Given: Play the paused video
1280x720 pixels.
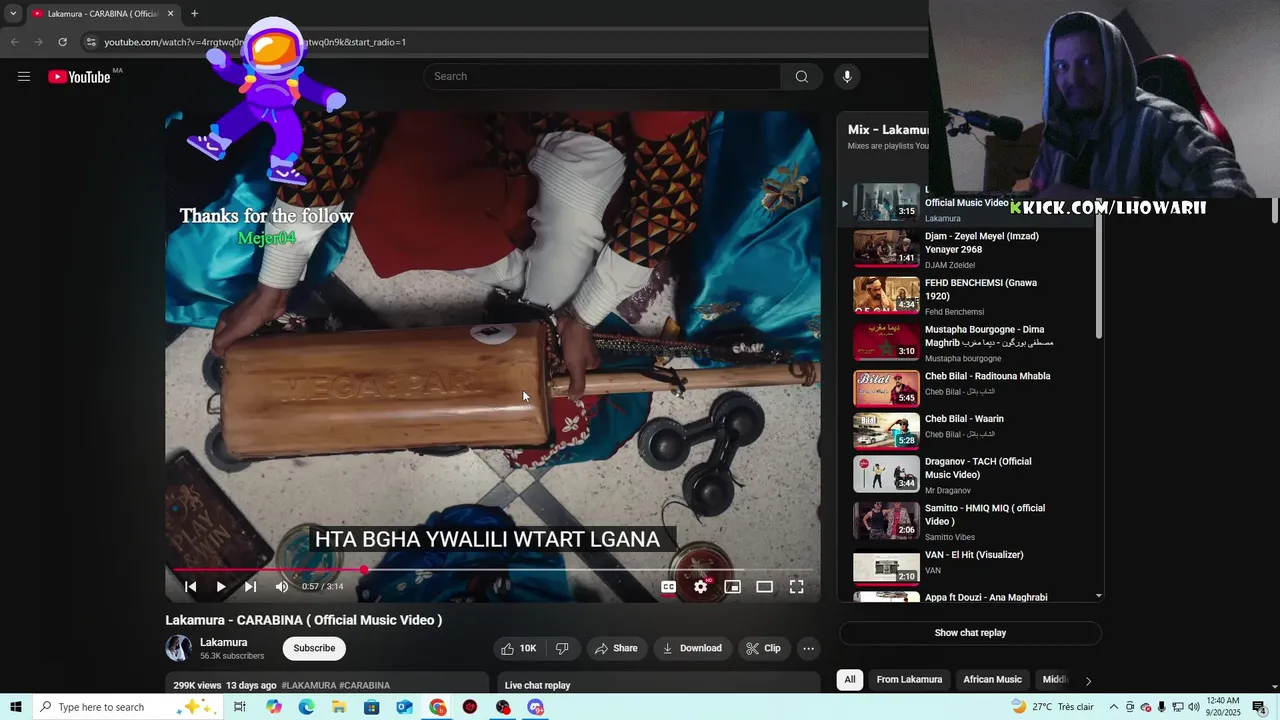Looking at the screenshot, I should 221,587.
